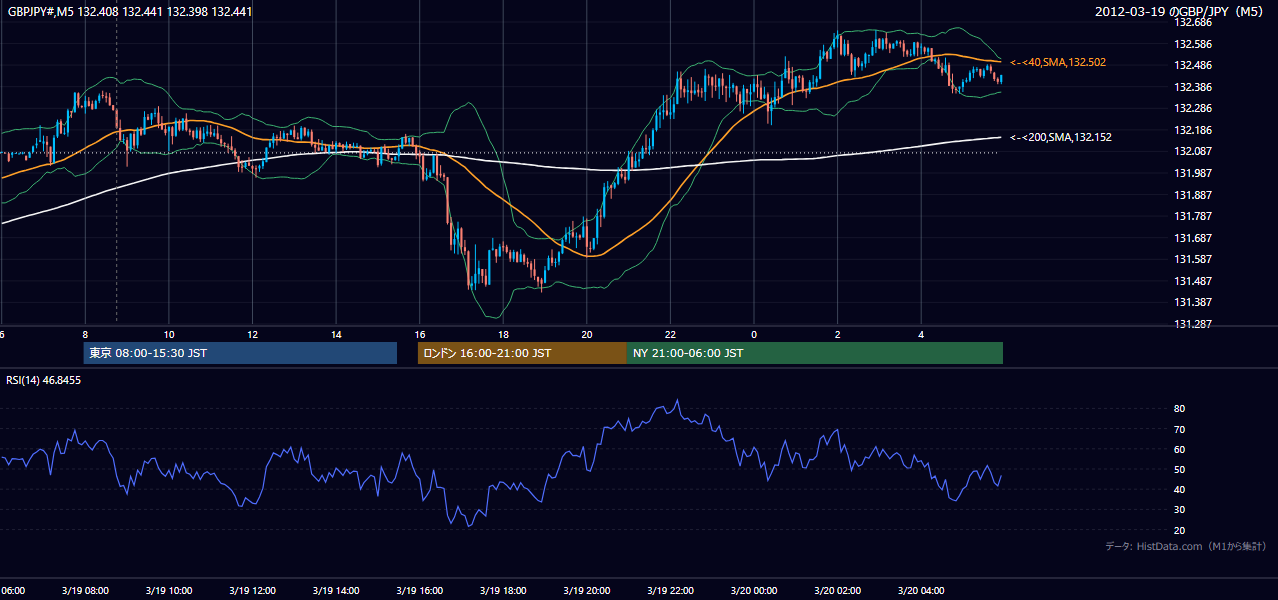Click hour mark 10 on the price chart axis
The height and width of the screenshot is (600, 1278).
(169, 335)
